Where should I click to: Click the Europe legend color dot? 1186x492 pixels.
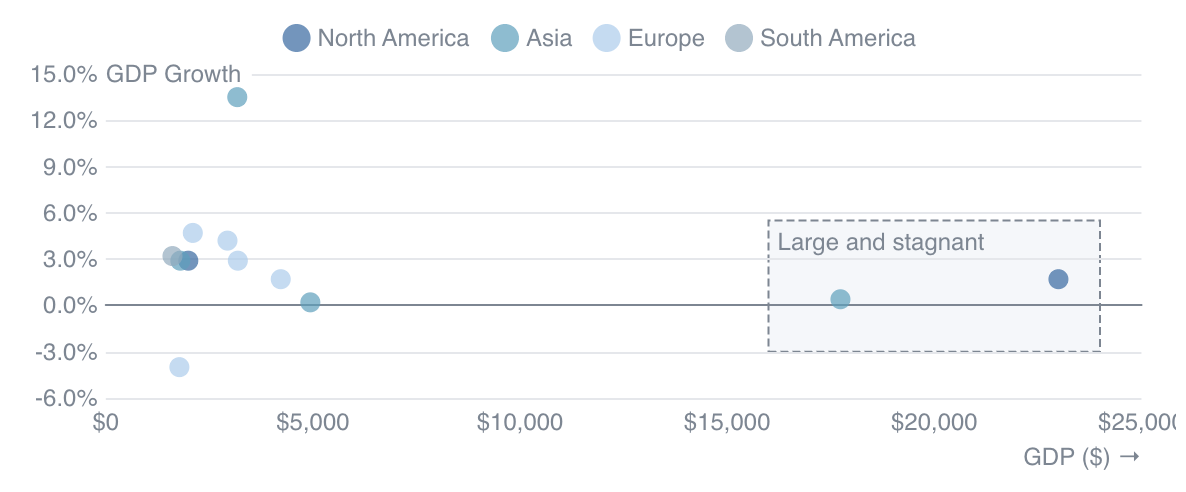tap(607, 39)
